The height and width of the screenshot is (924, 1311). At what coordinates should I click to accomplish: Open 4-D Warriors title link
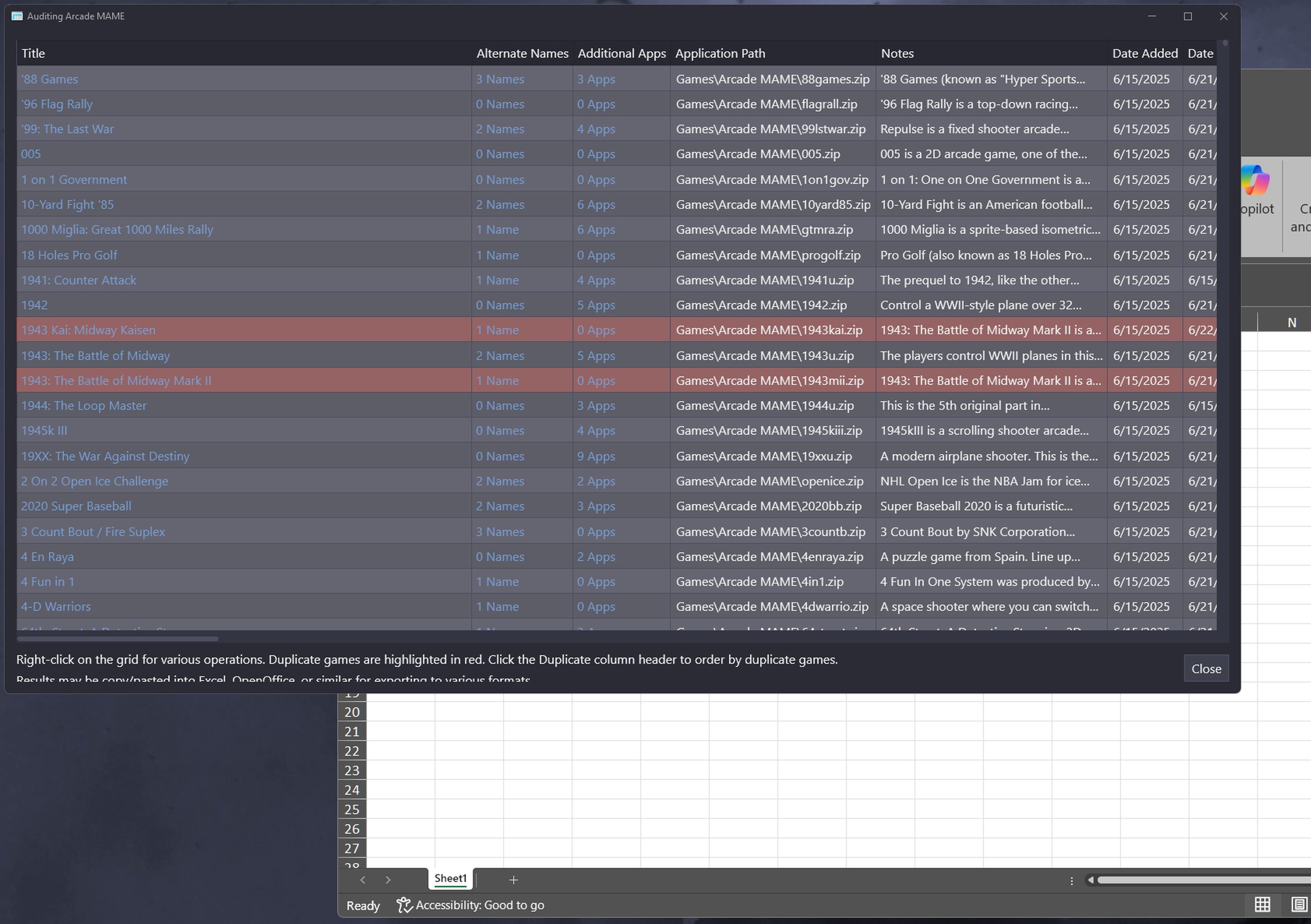[56, 606]
